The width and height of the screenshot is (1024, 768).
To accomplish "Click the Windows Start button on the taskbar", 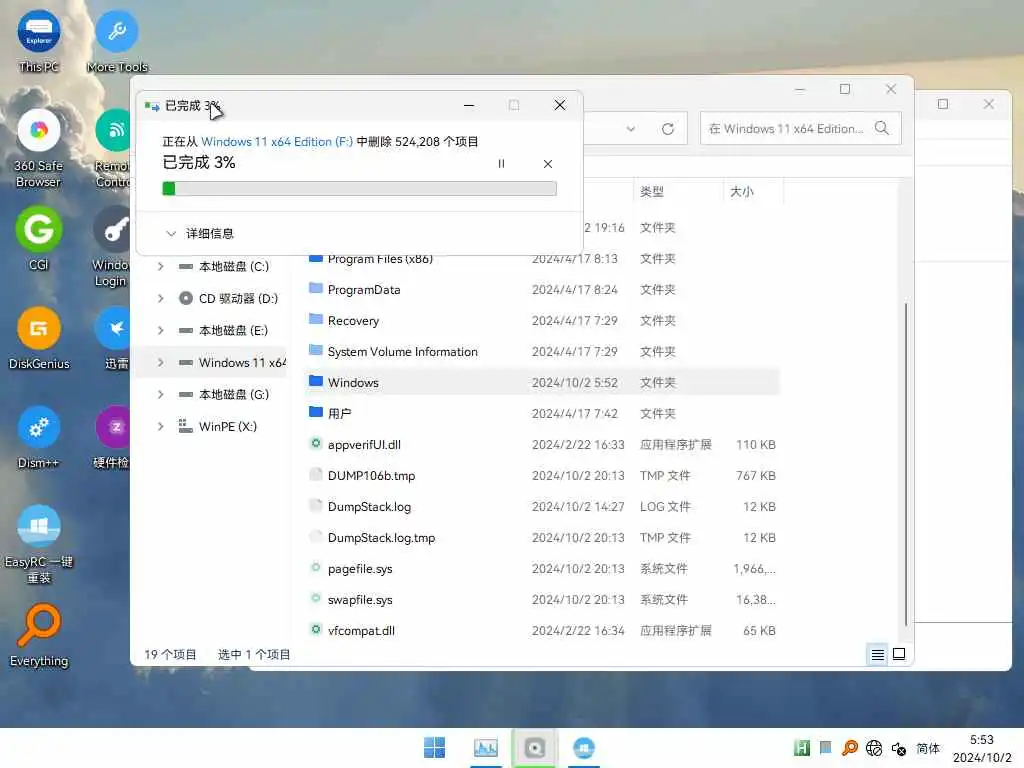I will [x=434, y=748].
